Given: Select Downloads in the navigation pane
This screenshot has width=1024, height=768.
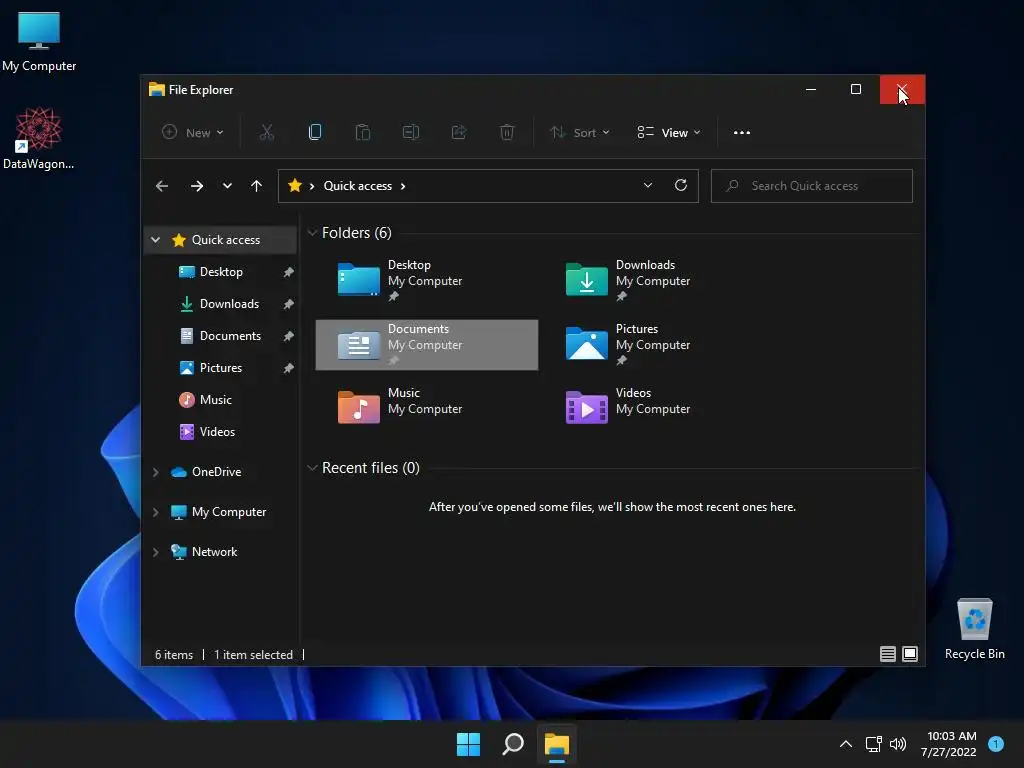Looking at the screenshot, I should (x=229, y=304).
